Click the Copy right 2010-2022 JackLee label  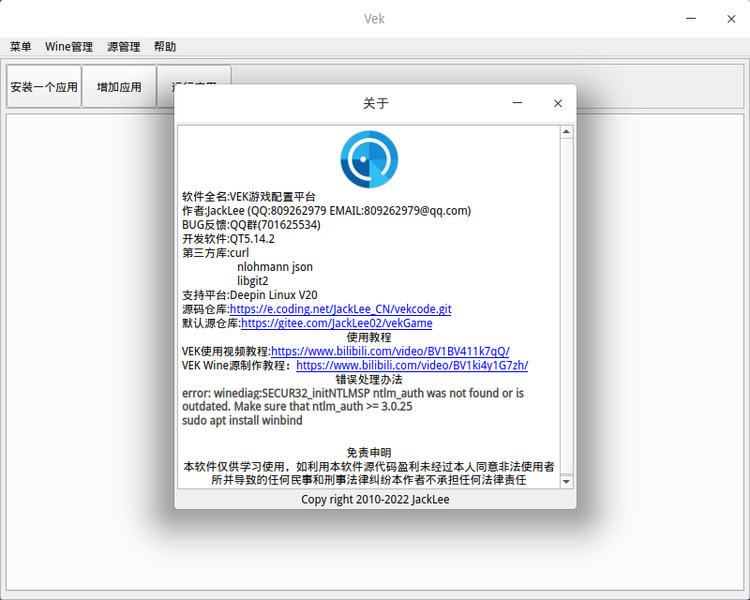pyautogui.click(x=375, y=499)
